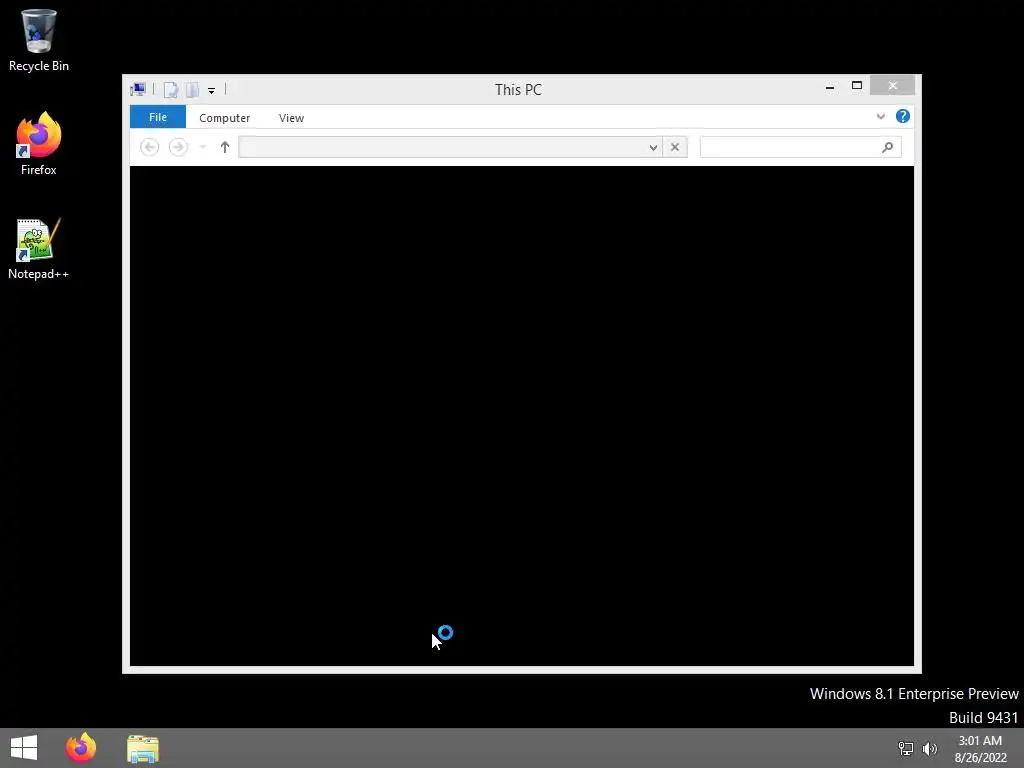1024x768 pixels.
Task: Expand the address bar history dropdown
Action: (x=653, y=147)
